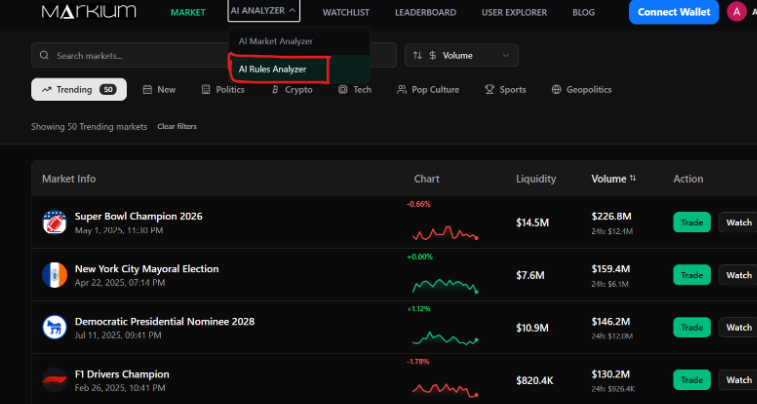The image size is (757, 404).
Task: Switch to the Politics category tab
Action: tap(223, 90)
